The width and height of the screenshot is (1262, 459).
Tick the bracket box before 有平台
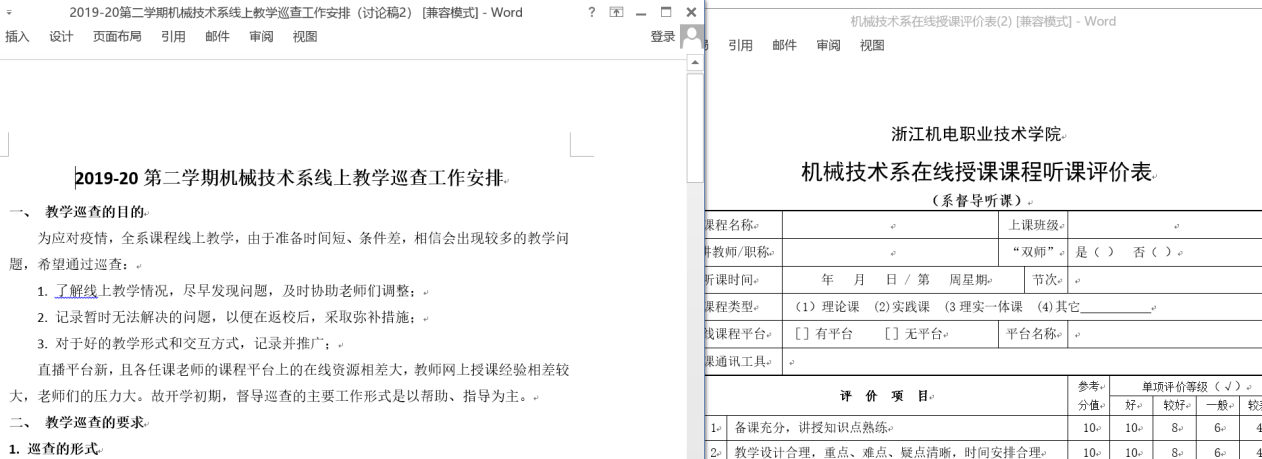[x=801, y=334]
